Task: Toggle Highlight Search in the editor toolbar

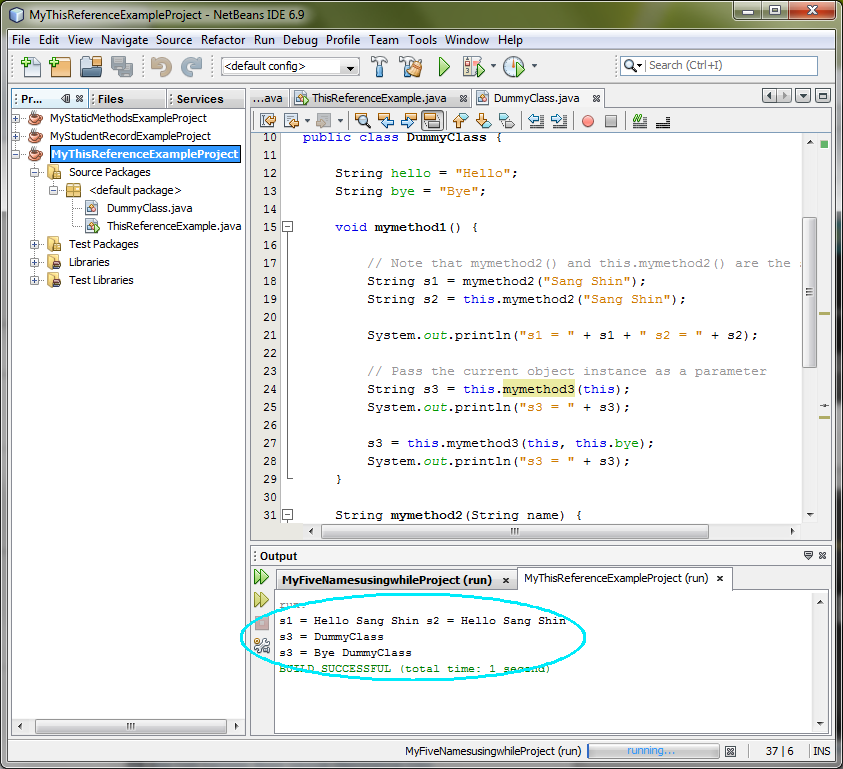Action: [432, 120]
